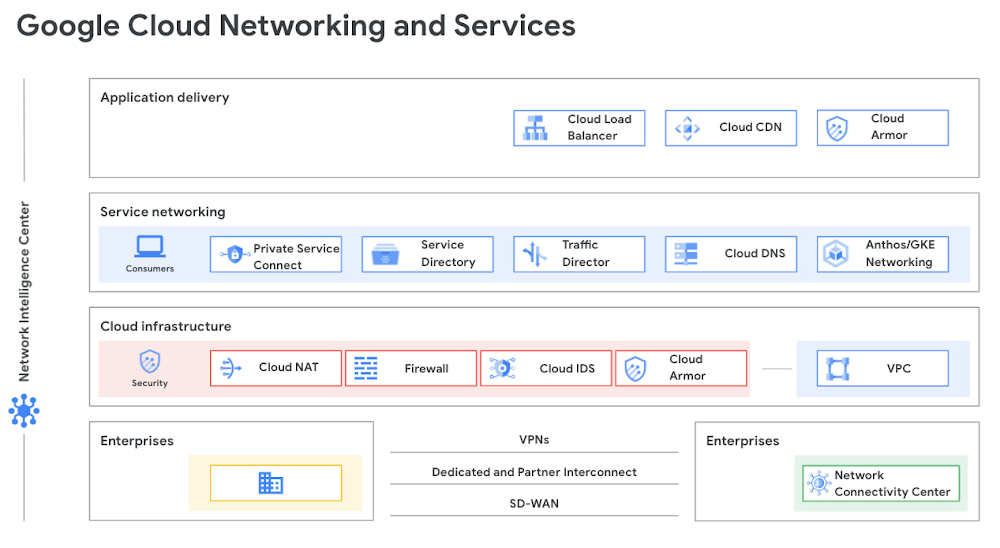Select the VPC label
The height and width of the screenshot is (548, 1000).
point(898,368)
